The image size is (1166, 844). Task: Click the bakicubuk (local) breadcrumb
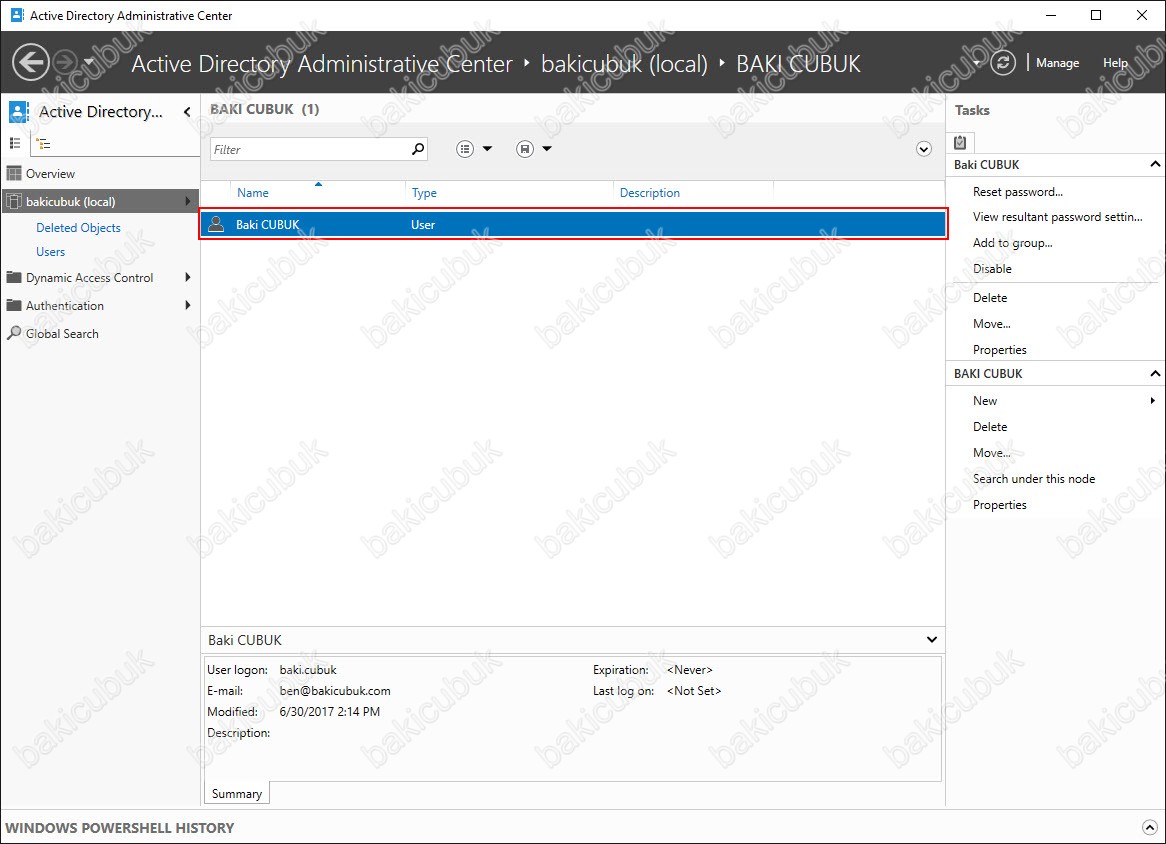point(625,64)
